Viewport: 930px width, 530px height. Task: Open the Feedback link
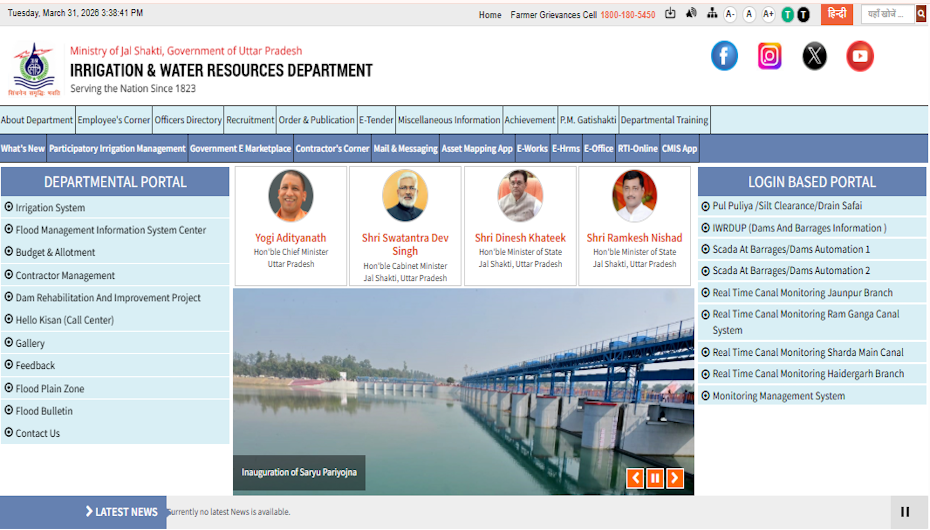[34, 365]
